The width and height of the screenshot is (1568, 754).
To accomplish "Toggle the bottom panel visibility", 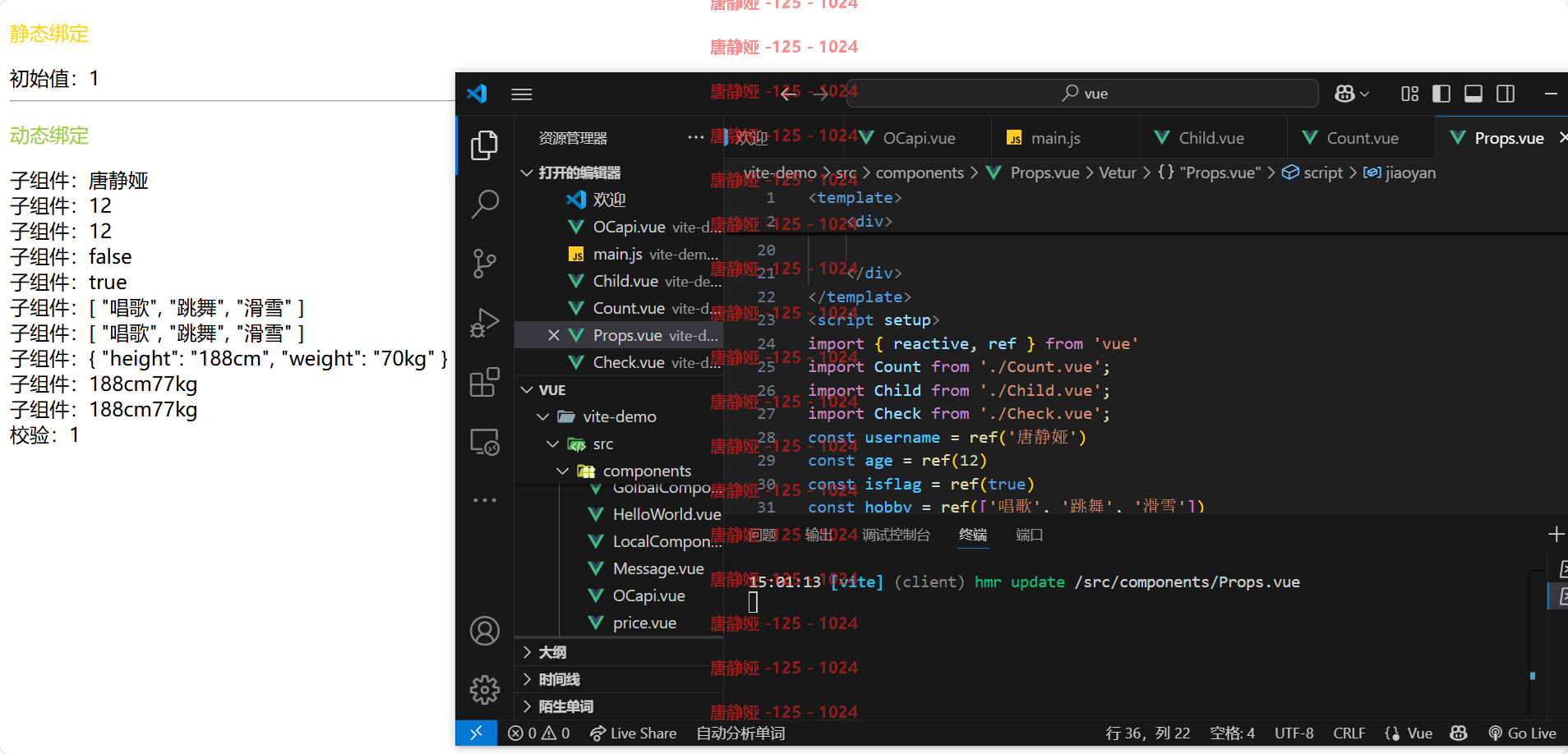I will 1473,94.
